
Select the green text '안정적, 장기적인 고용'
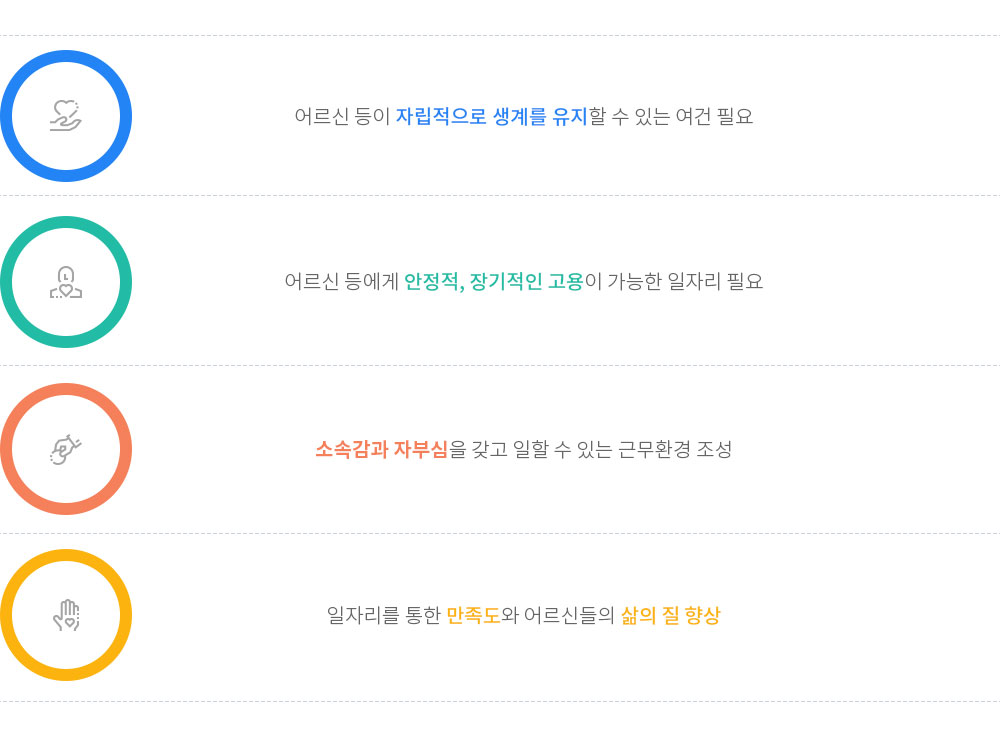tap(494, 281)
